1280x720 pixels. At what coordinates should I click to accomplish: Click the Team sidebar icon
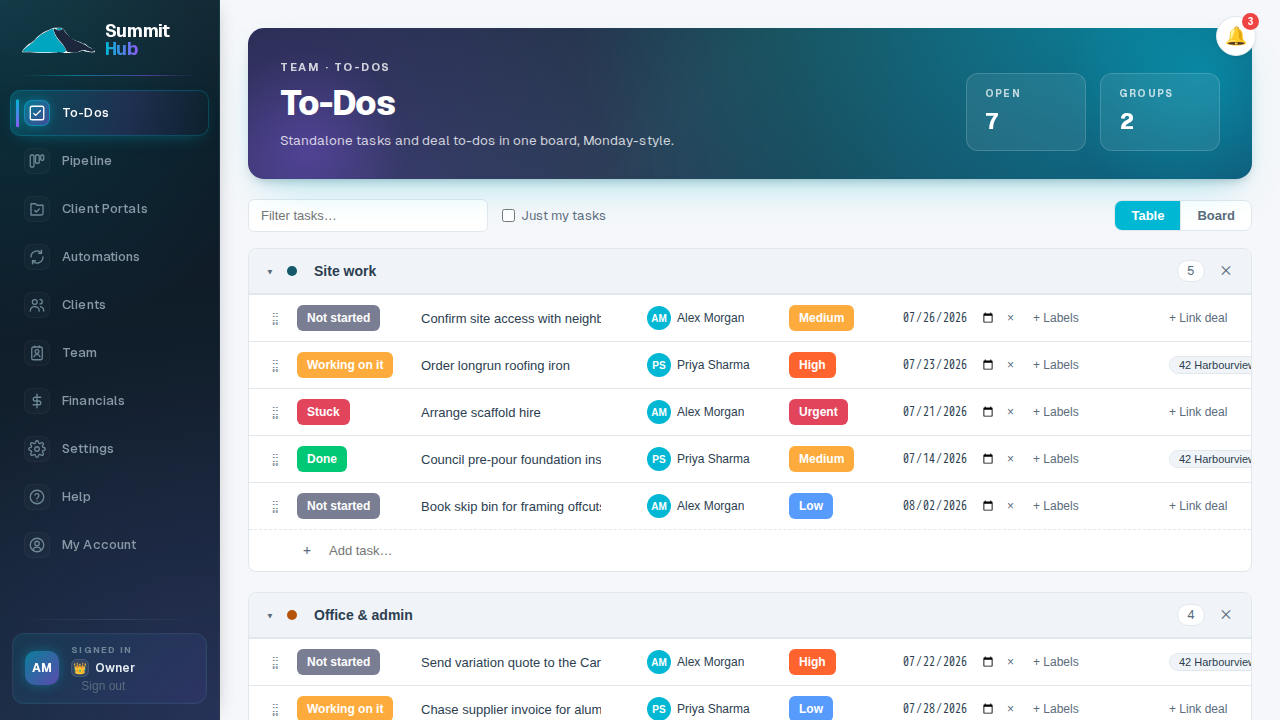(37, 353)
